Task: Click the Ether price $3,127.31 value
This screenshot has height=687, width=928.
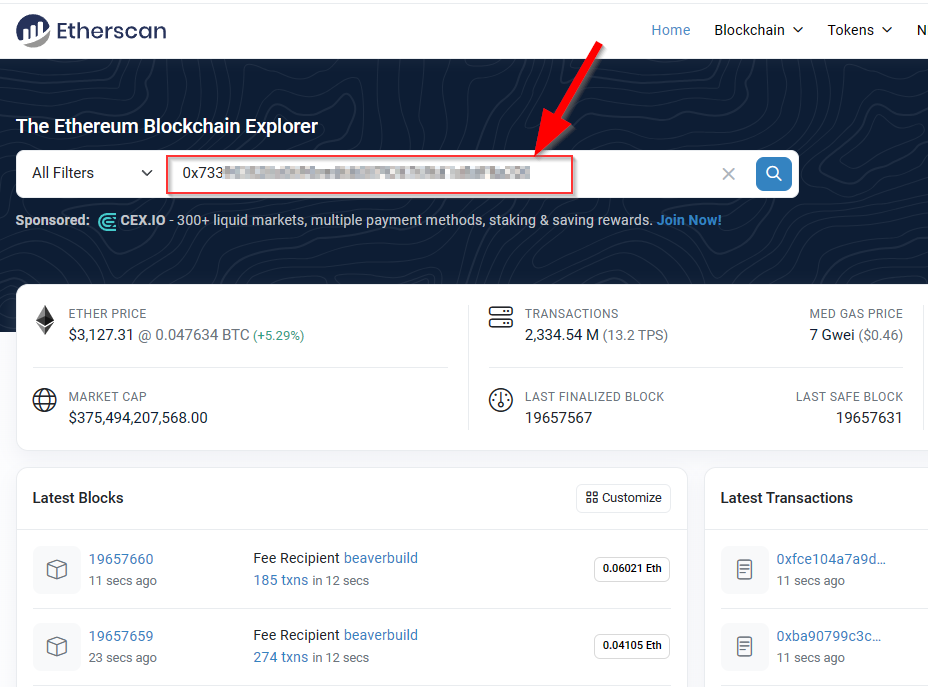Action: [x=101, y=335]
